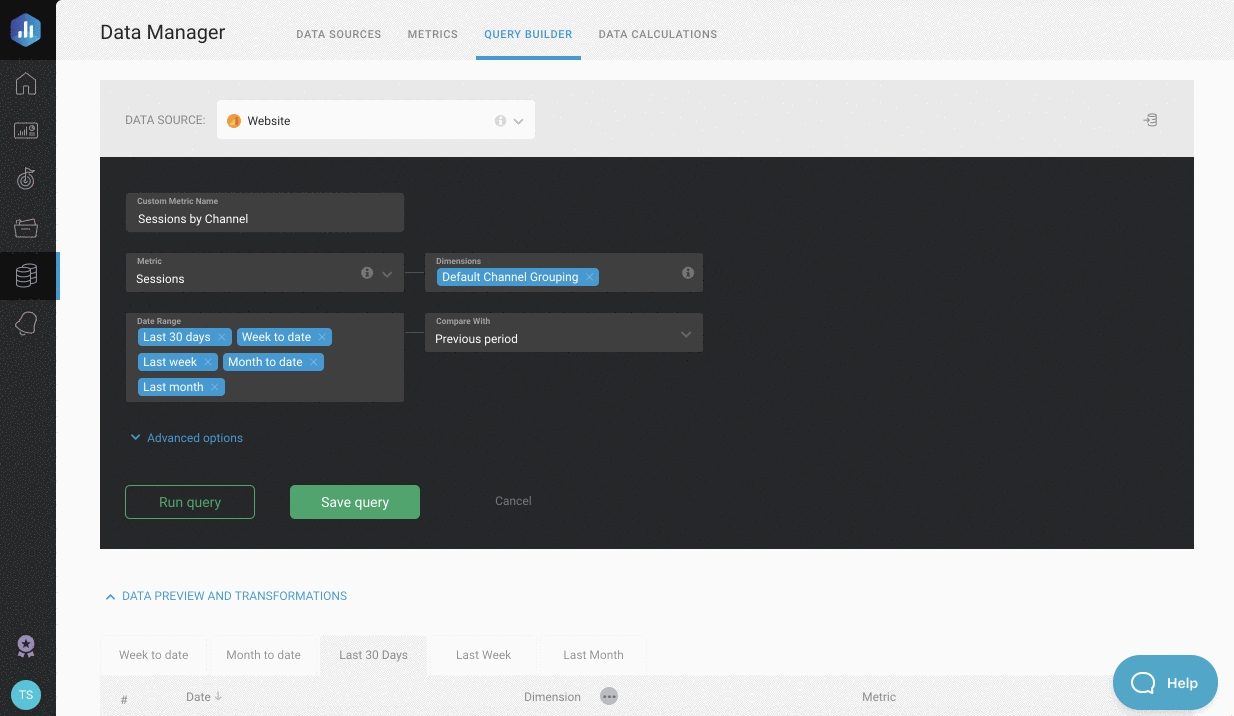The width and height of the screenshot is (1234, 716).
Task: Click the info icon in Dimensions field
Action: pyautogui.click(x=688, y=273)
